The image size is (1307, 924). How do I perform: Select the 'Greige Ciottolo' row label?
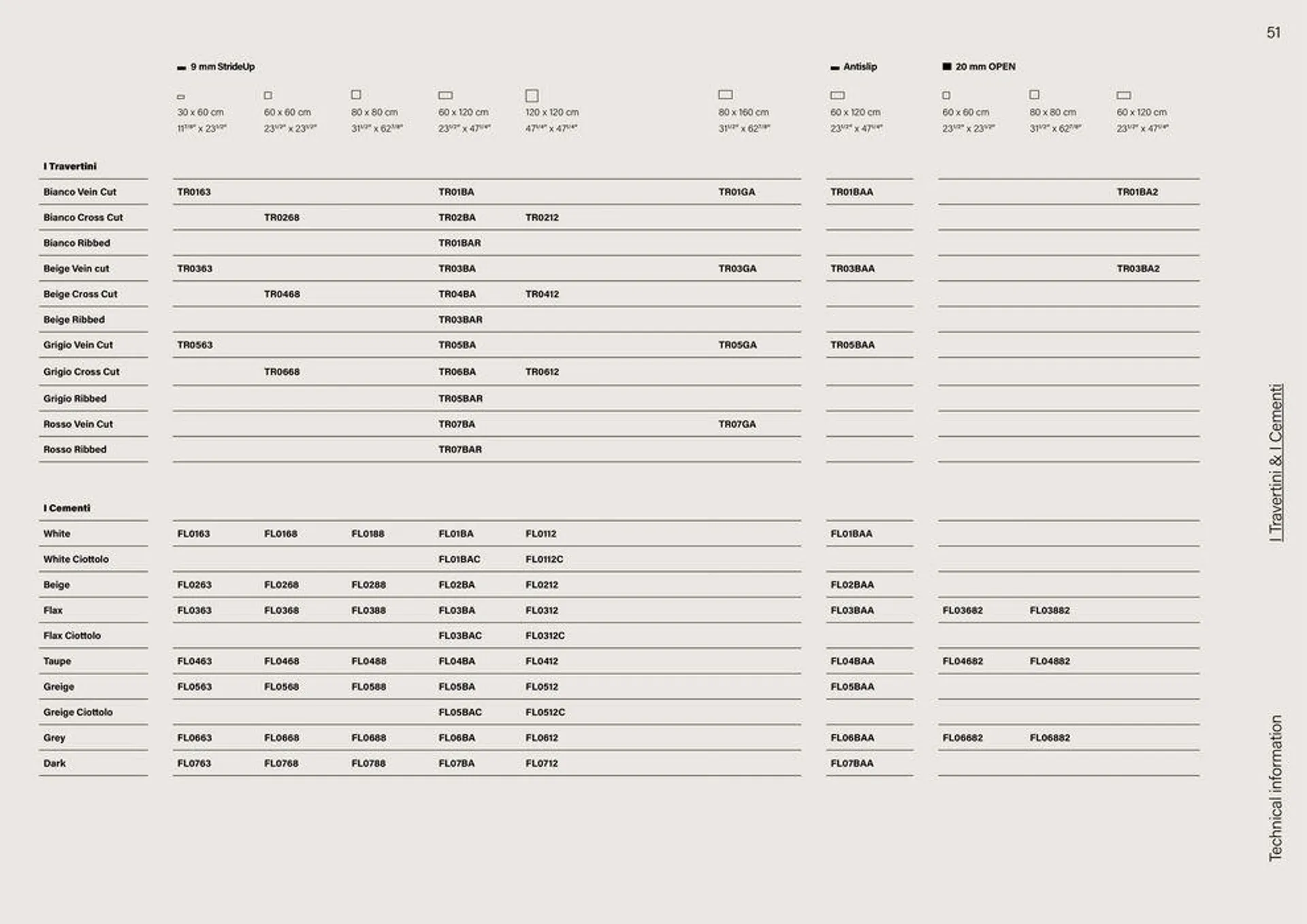click(78, 712)
